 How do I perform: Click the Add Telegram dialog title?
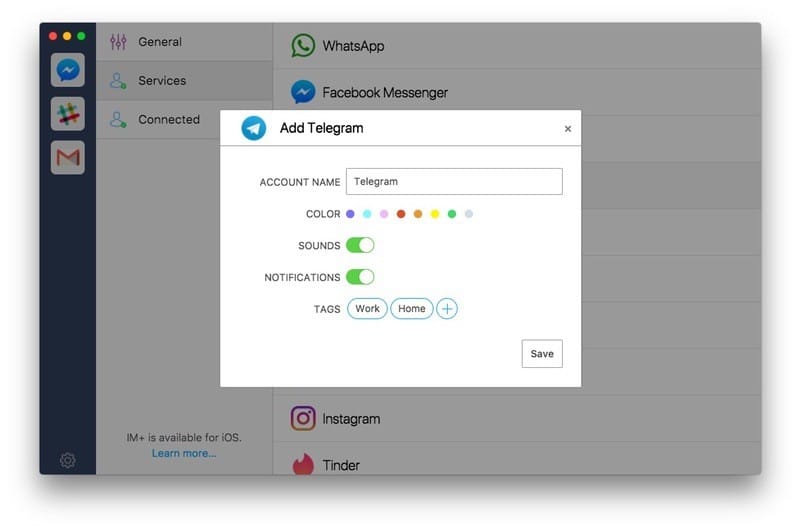(321, 128)
